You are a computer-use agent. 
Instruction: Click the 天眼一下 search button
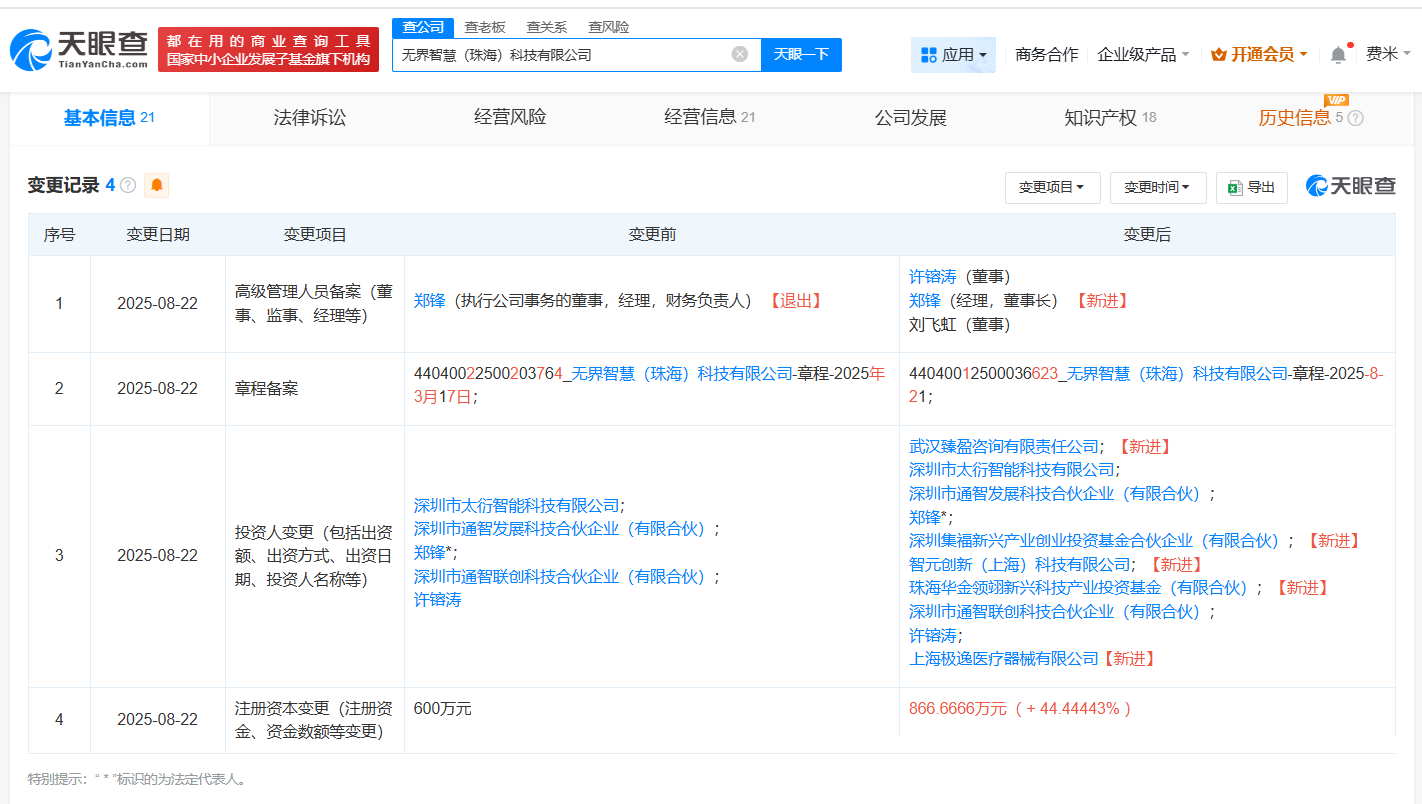pyautogui.click(x=801, y=54)
